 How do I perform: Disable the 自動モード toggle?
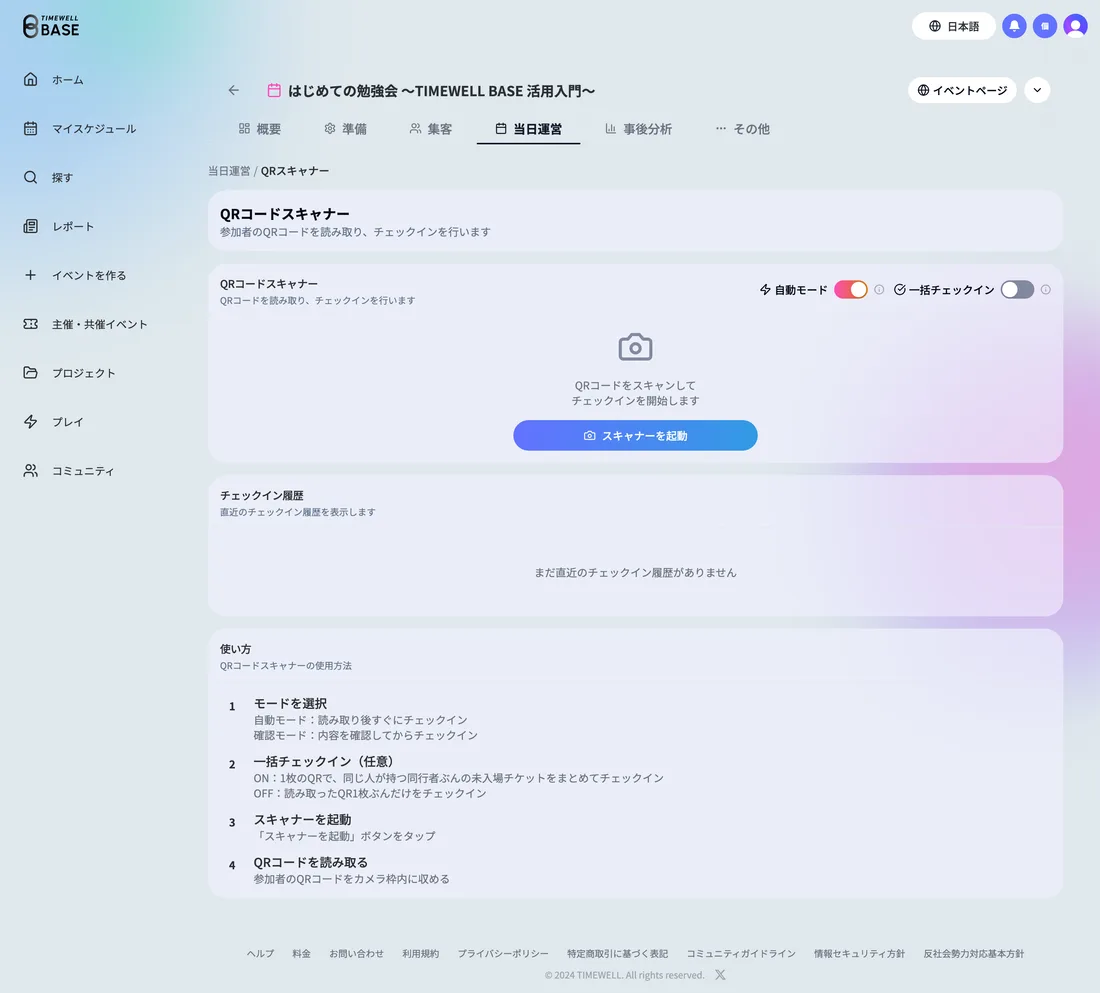(850, 289)
